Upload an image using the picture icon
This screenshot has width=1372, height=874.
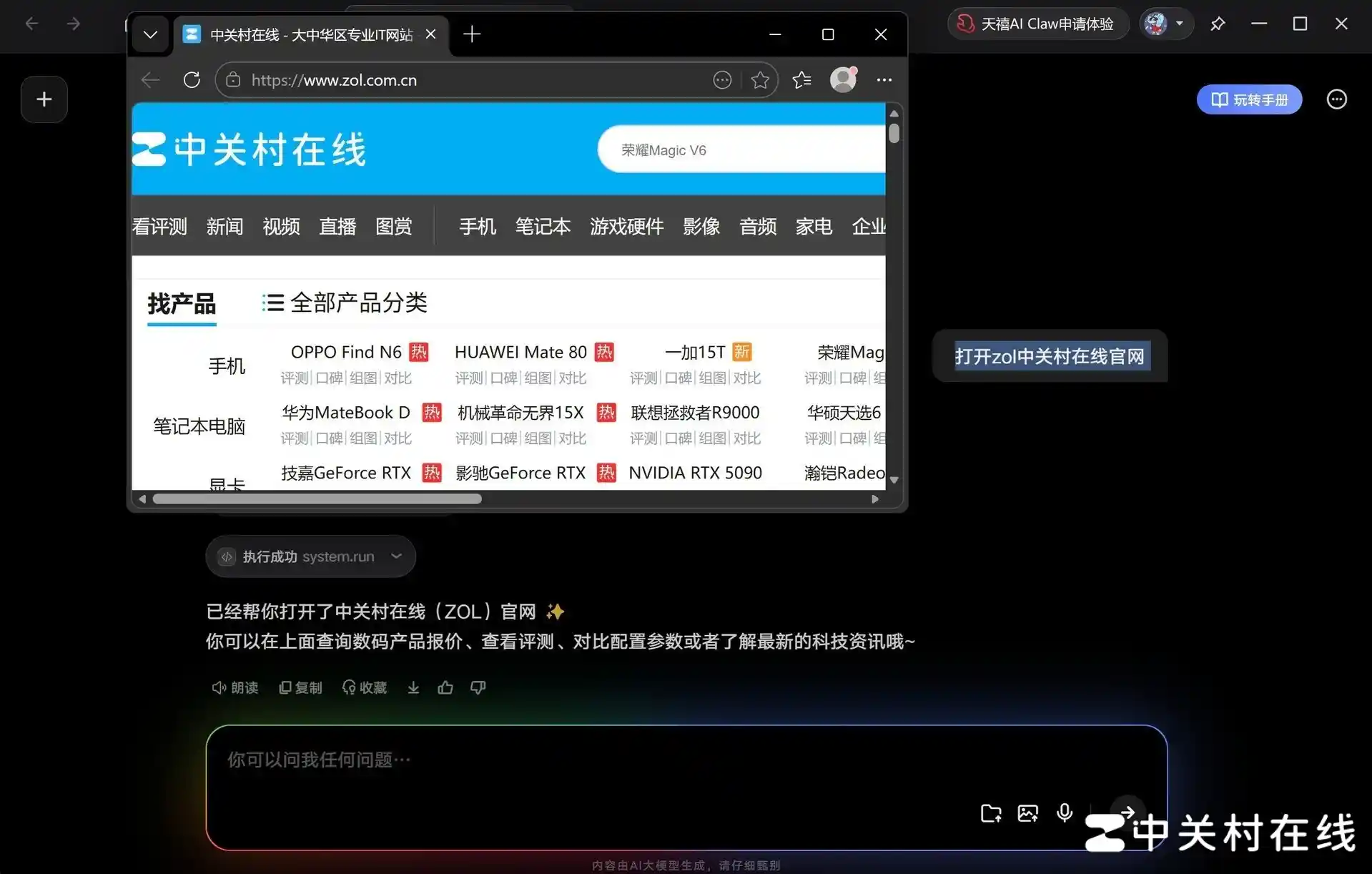click(x=1027, y=812)
